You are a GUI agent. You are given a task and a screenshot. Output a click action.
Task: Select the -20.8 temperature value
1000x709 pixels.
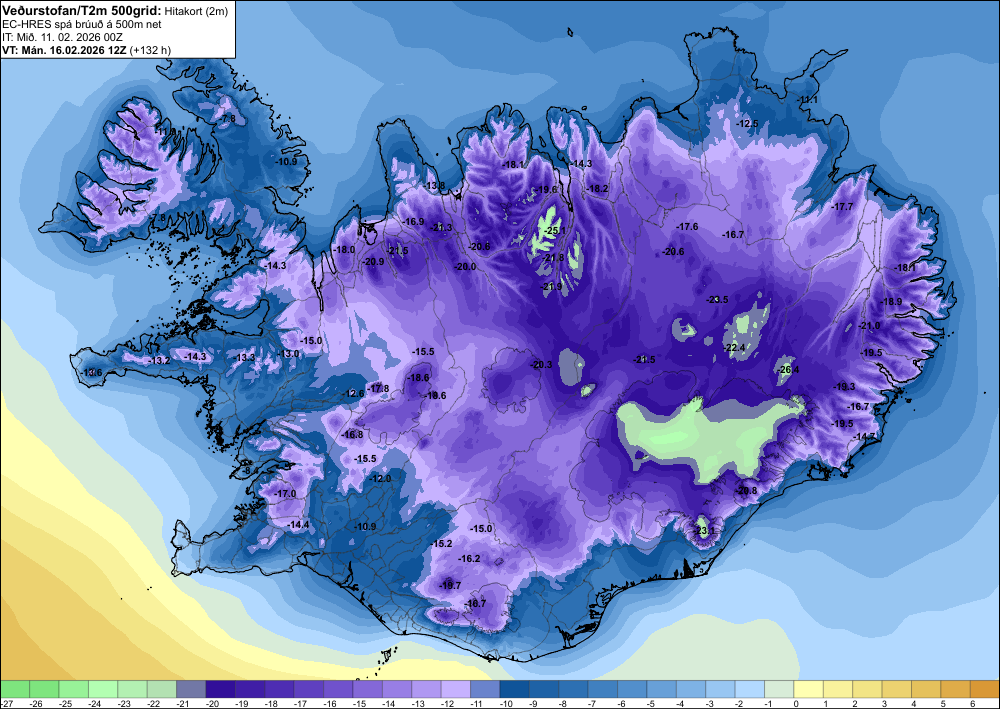pyautogui.click(x=746, y=490)
